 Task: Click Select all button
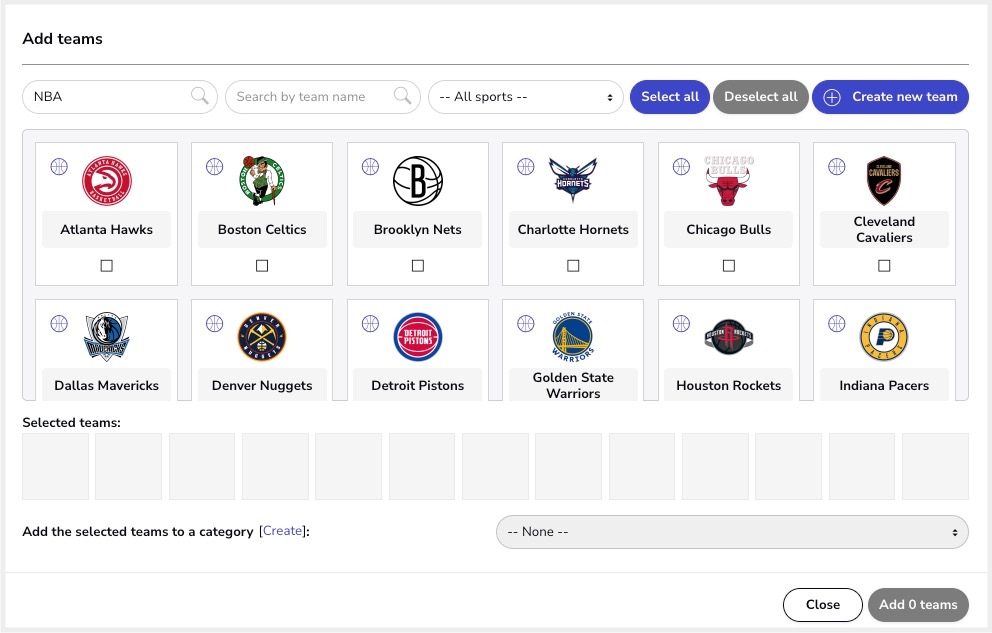(x=670, y=97)
